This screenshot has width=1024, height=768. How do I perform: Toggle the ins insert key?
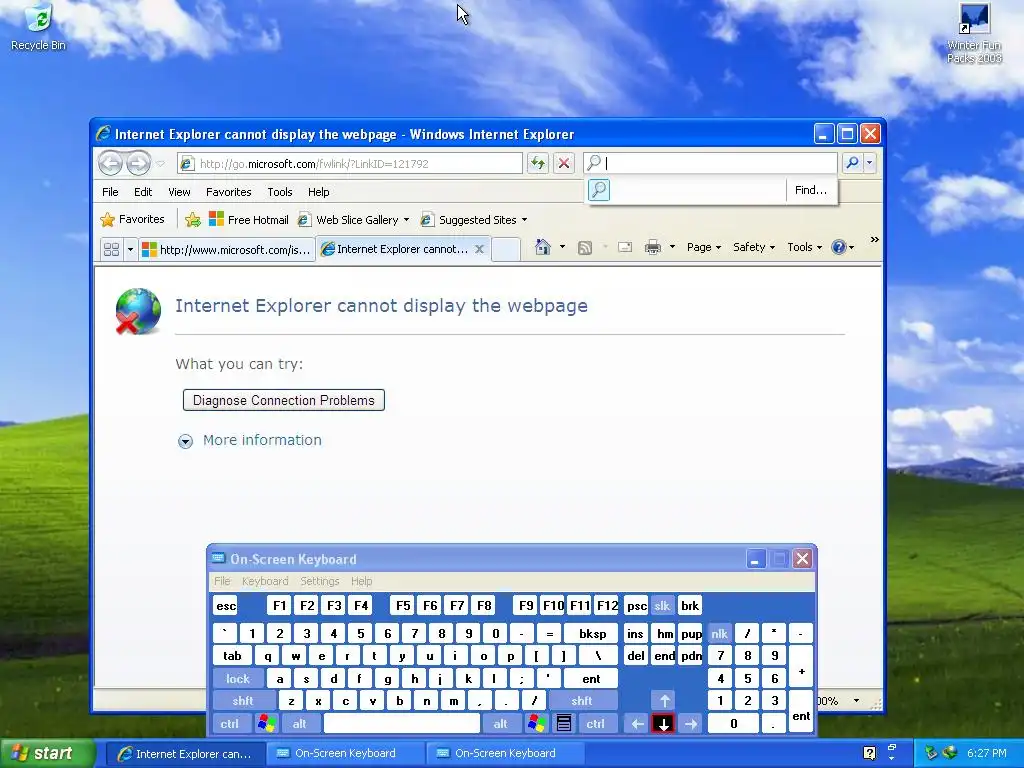(635, 633)
